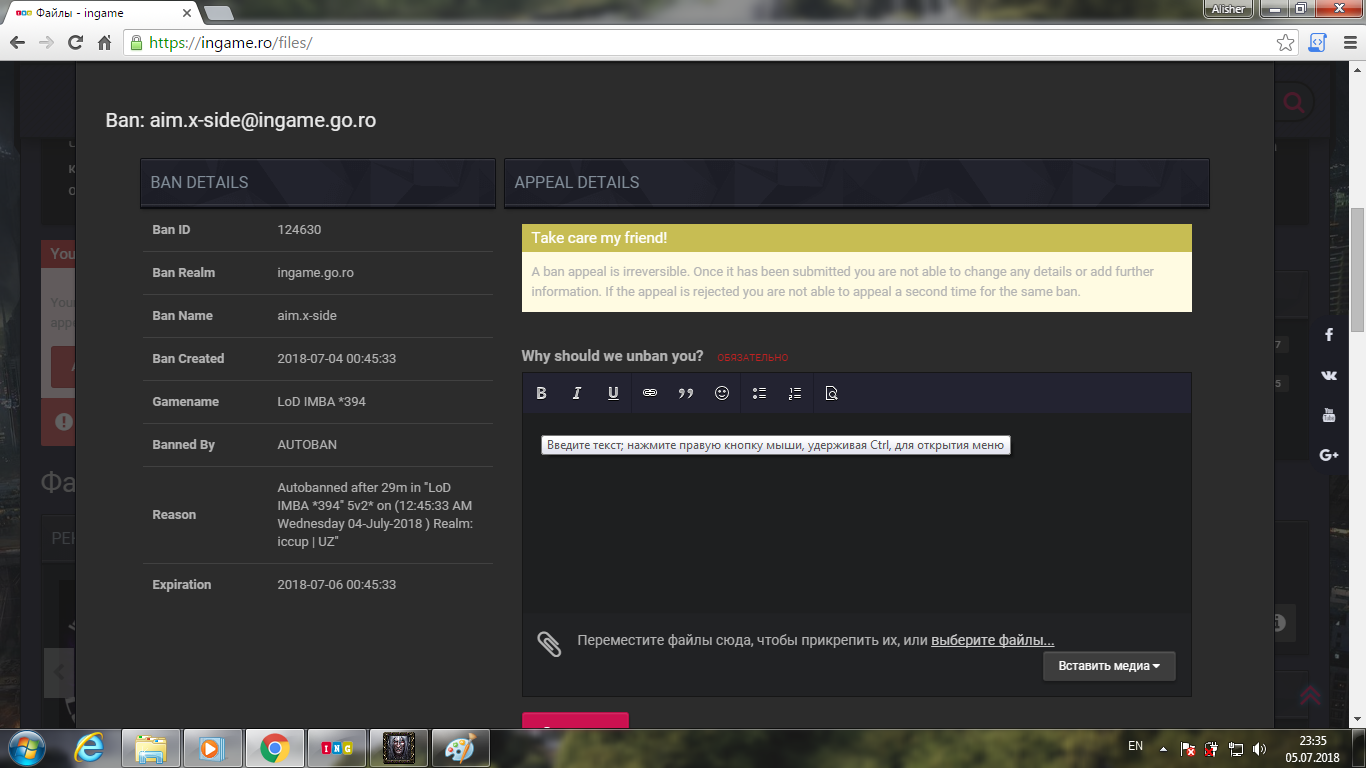
Task: Insert a quote block in the editor
Action: 686,393
